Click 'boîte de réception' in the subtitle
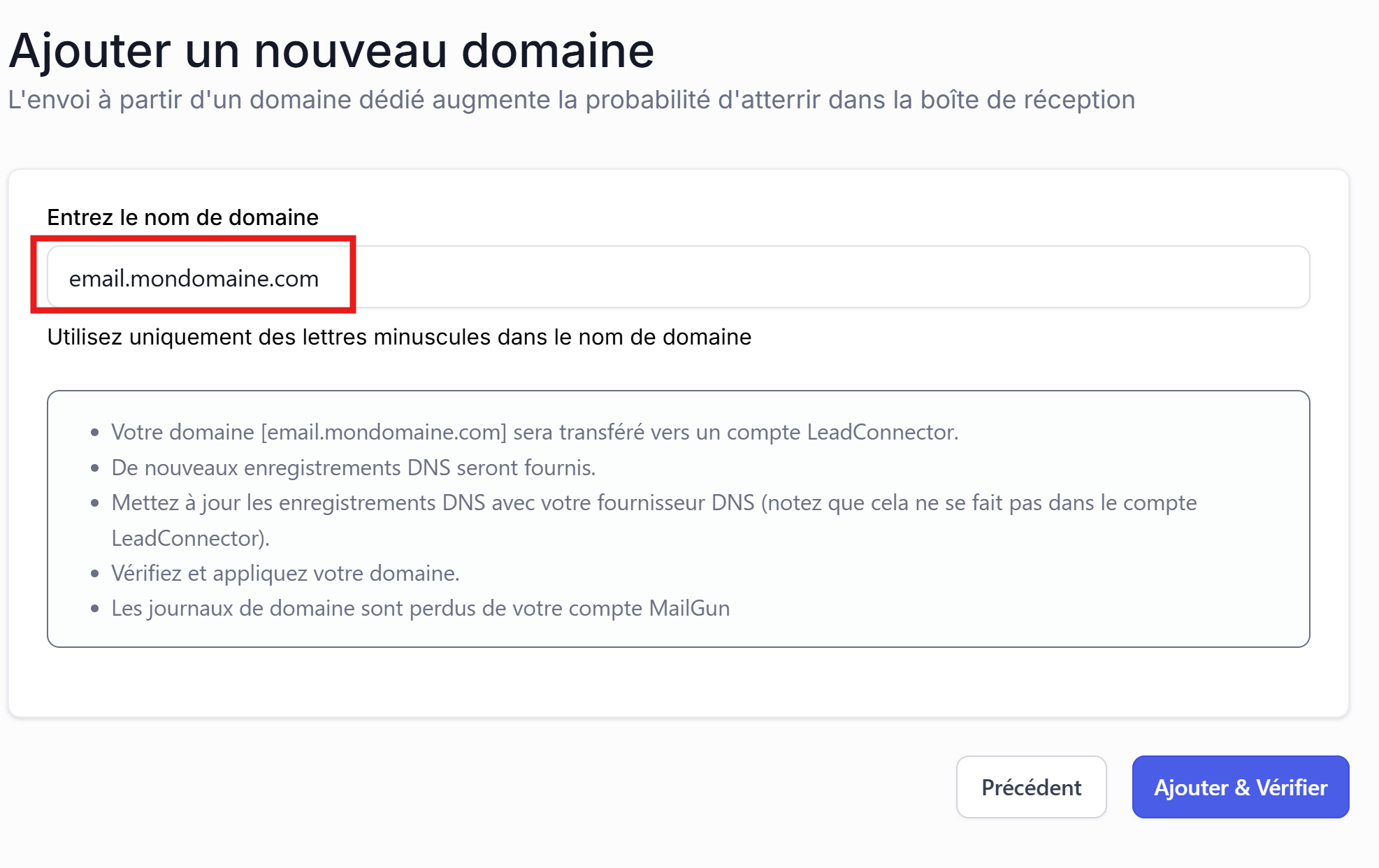Viewport: 1379px width, 868px height. 1027,100
